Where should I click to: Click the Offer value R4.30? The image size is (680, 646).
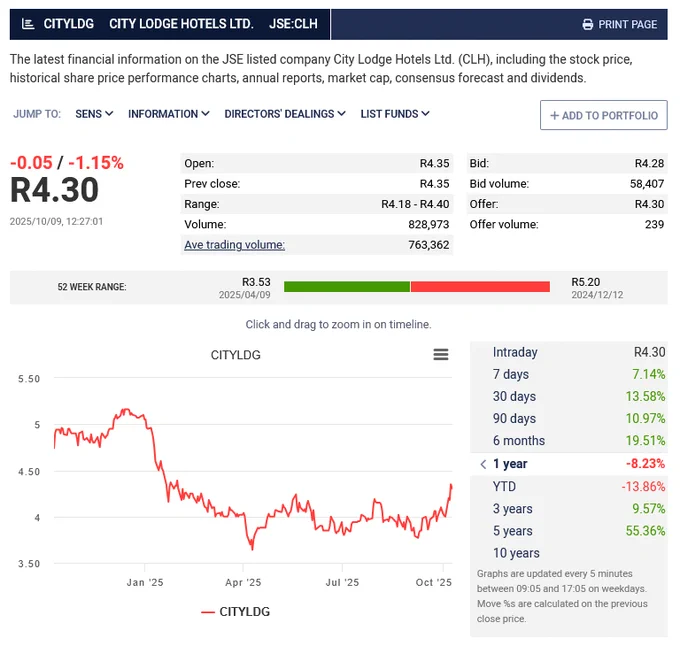[x=649, y=204]
